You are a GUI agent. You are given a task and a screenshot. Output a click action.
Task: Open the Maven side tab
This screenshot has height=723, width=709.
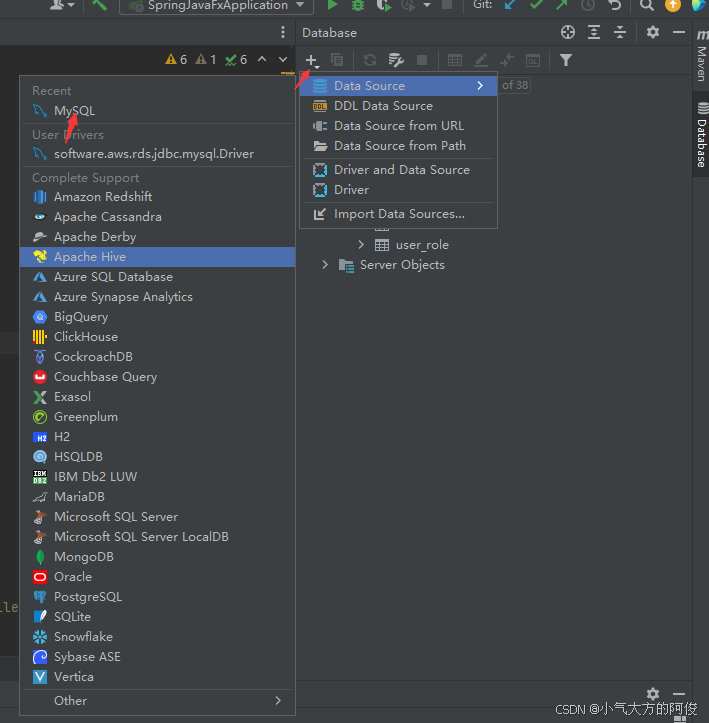[x=701, y=56]
